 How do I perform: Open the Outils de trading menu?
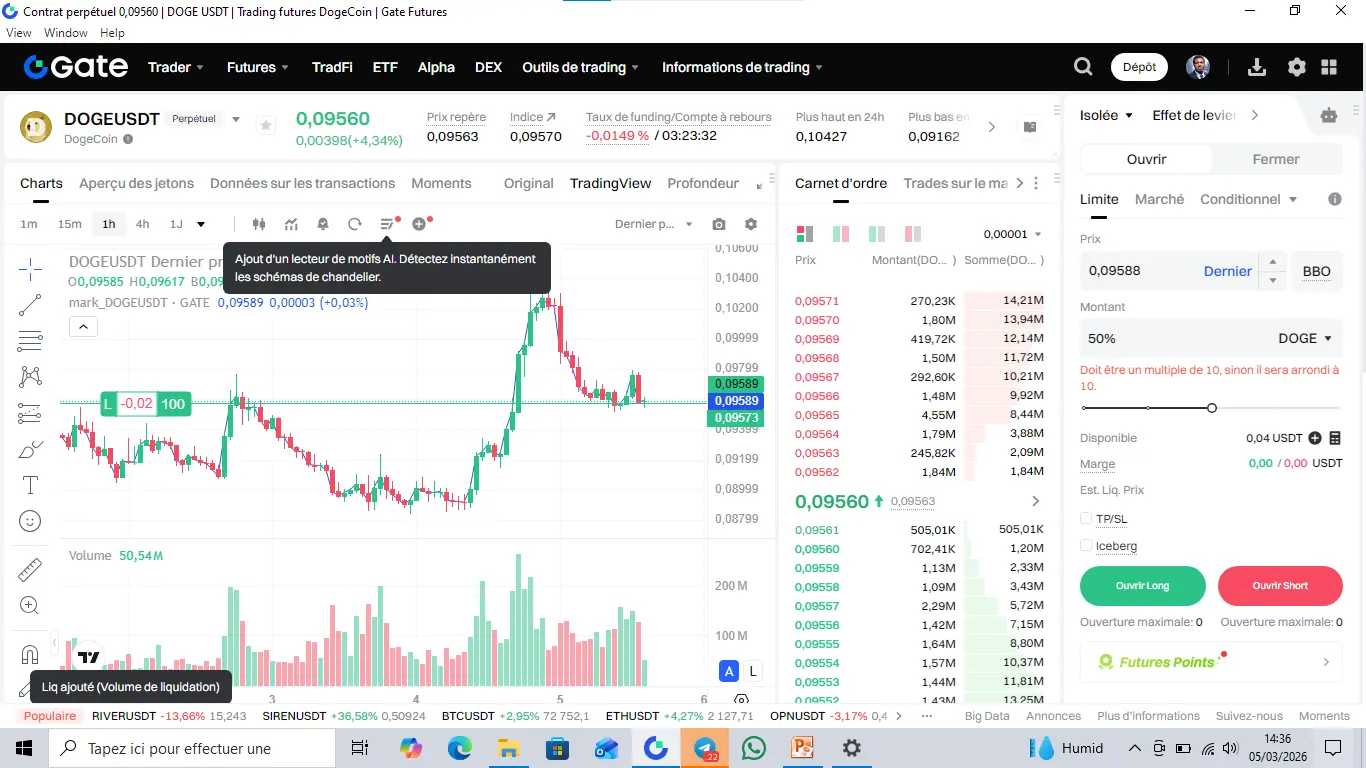pos(581,67)
